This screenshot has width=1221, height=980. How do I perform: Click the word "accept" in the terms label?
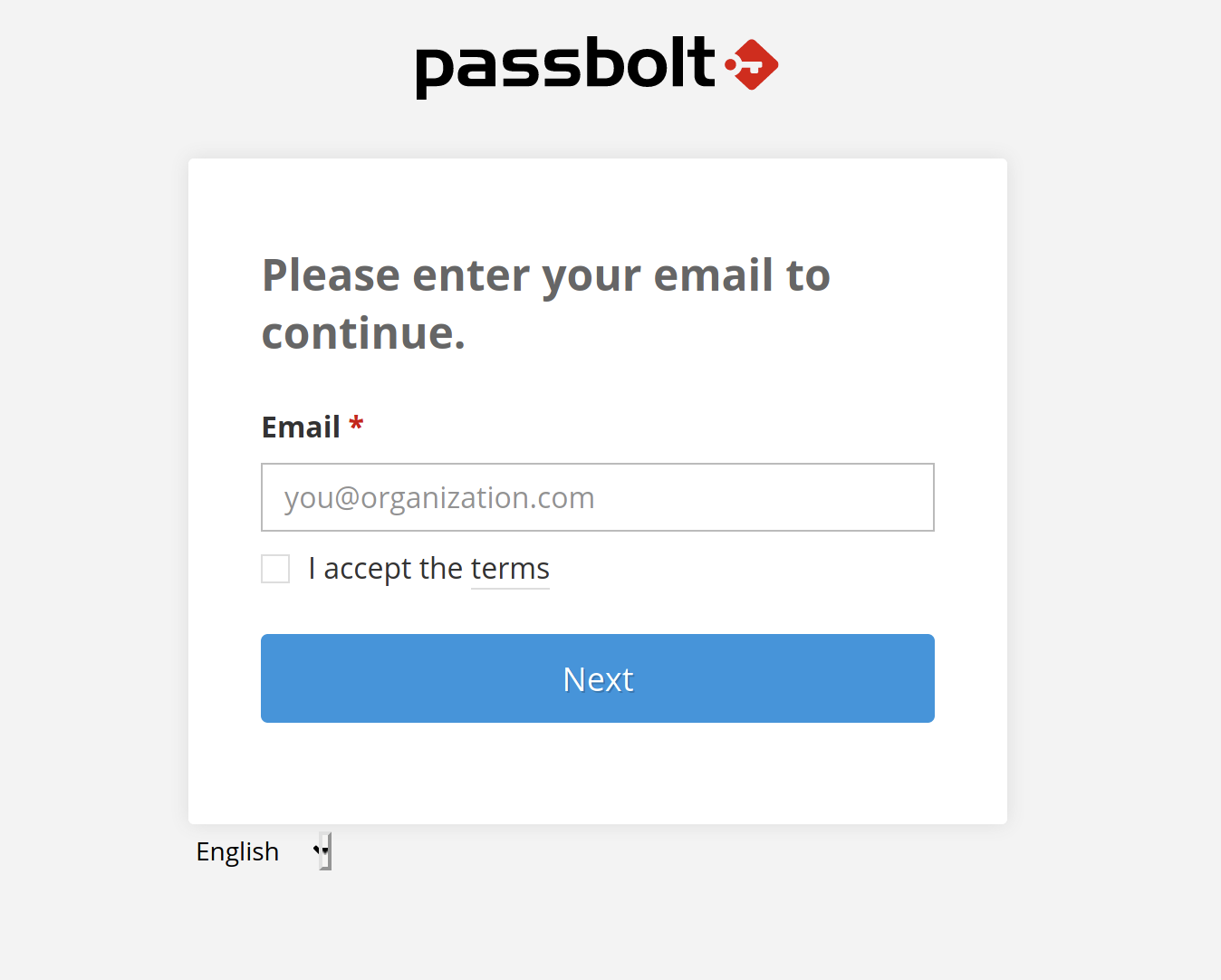coord(368,569)
